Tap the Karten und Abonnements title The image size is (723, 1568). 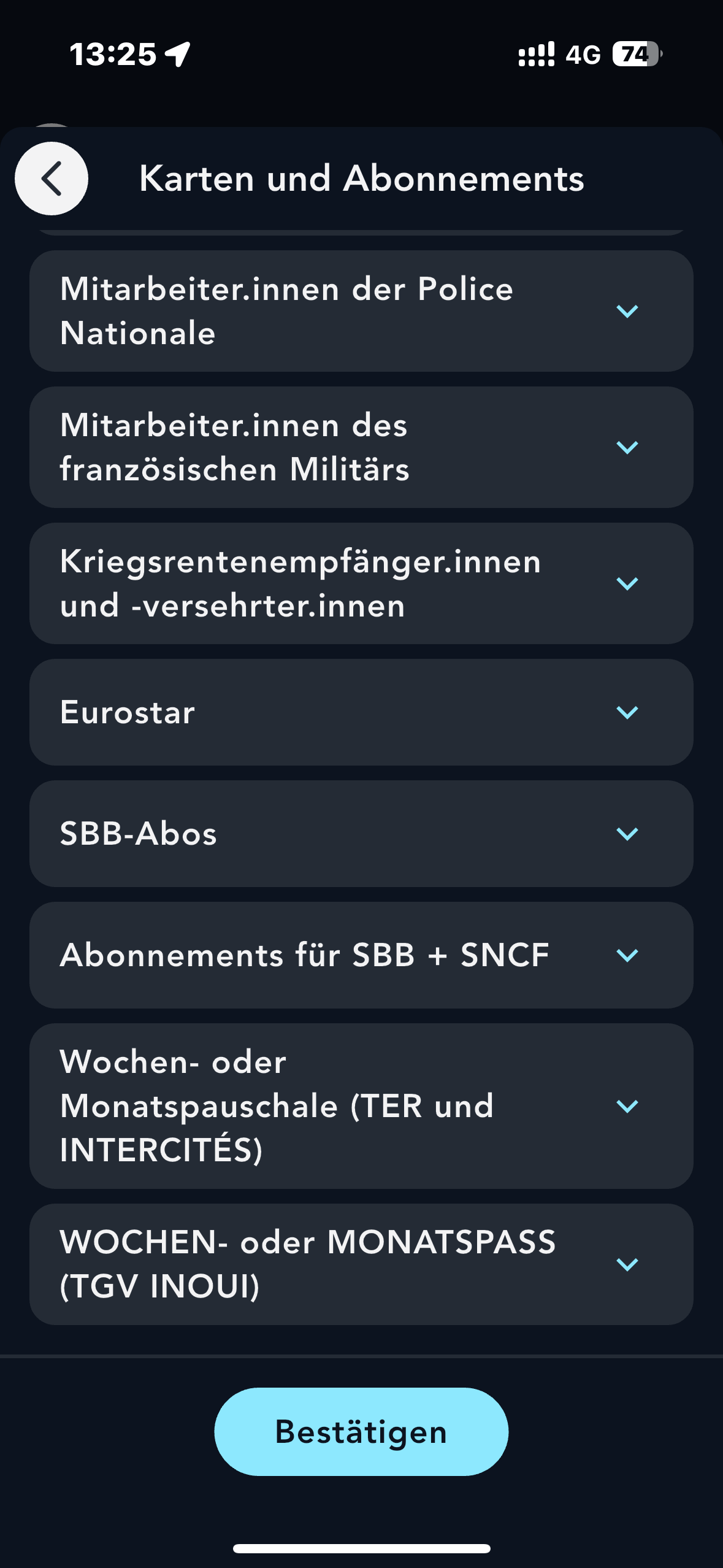click(361, 179)
